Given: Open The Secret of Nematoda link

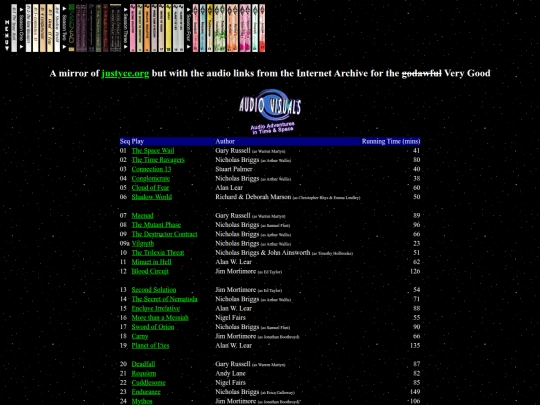Looking at the screenshot, I should (164, 299).
